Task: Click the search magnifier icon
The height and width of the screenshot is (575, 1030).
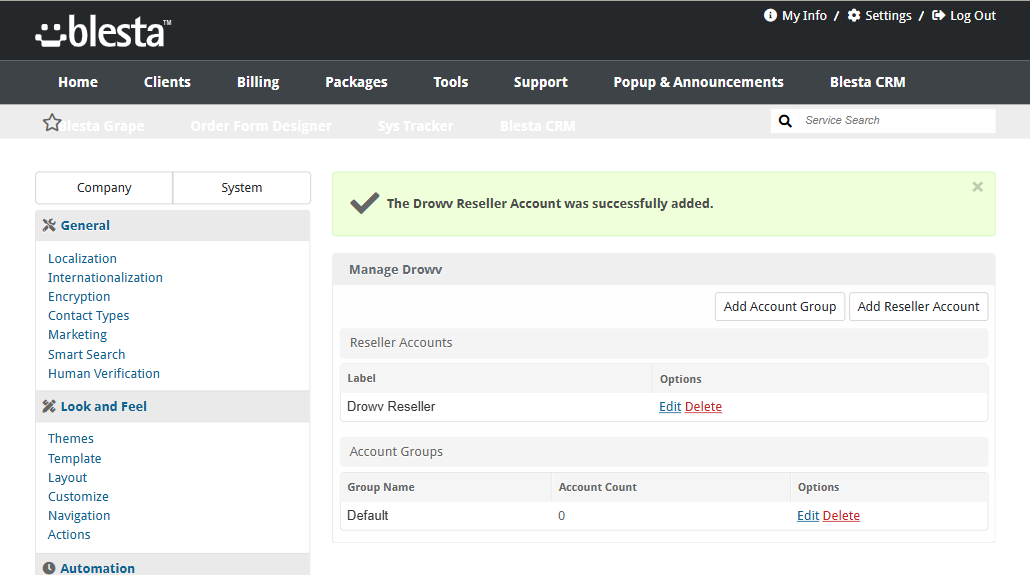Action: (785, 121)
